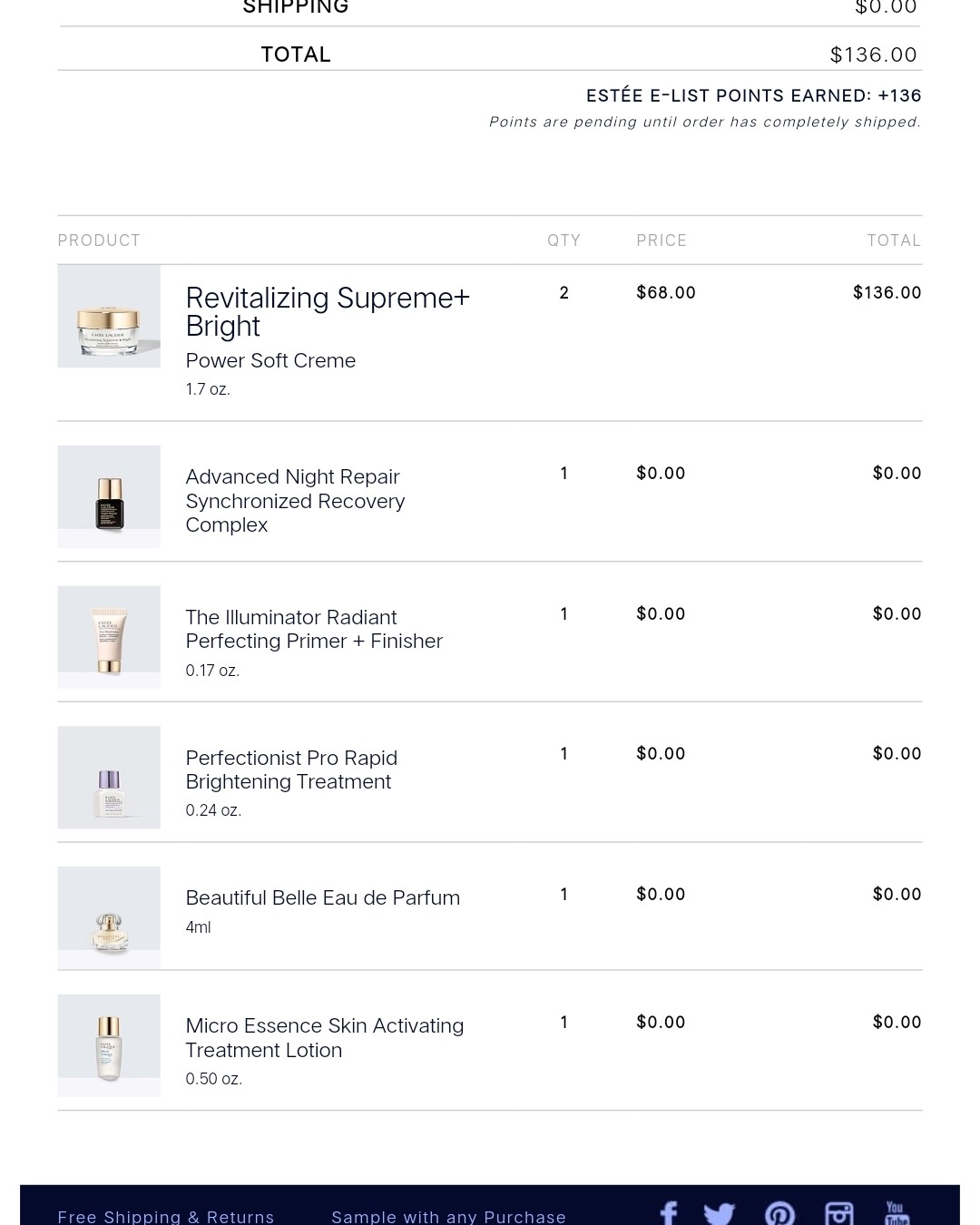Open the Instagram camera icon

point(839,1214)
